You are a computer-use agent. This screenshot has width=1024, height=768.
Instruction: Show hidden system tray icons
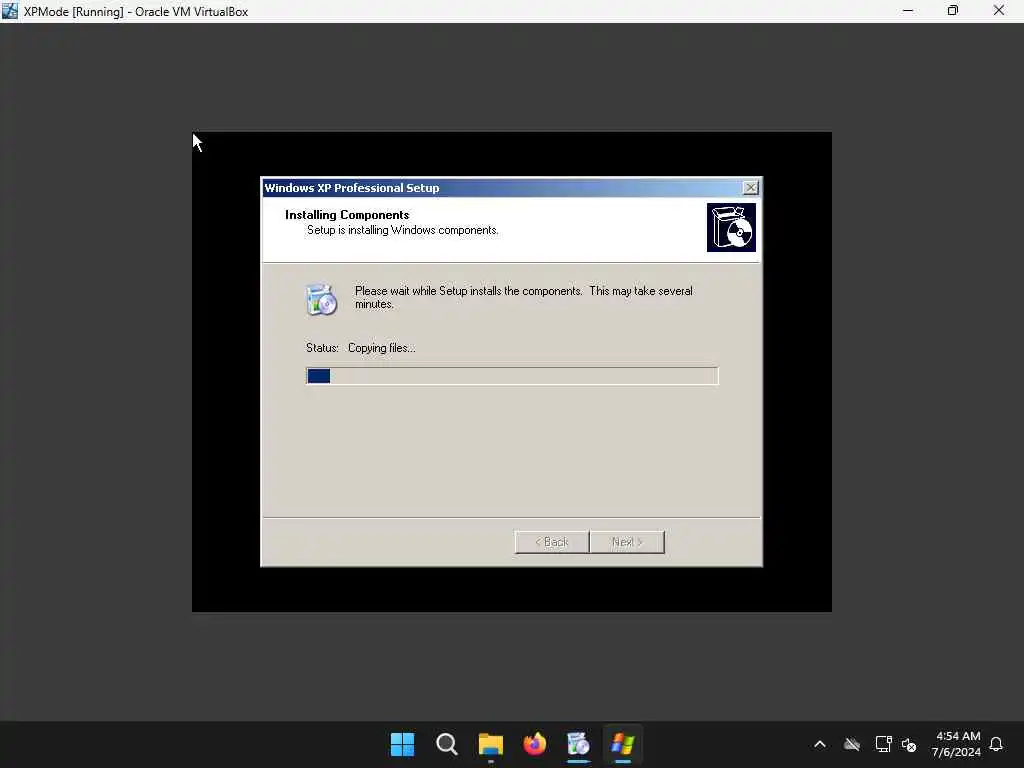(x=820, y=744)
